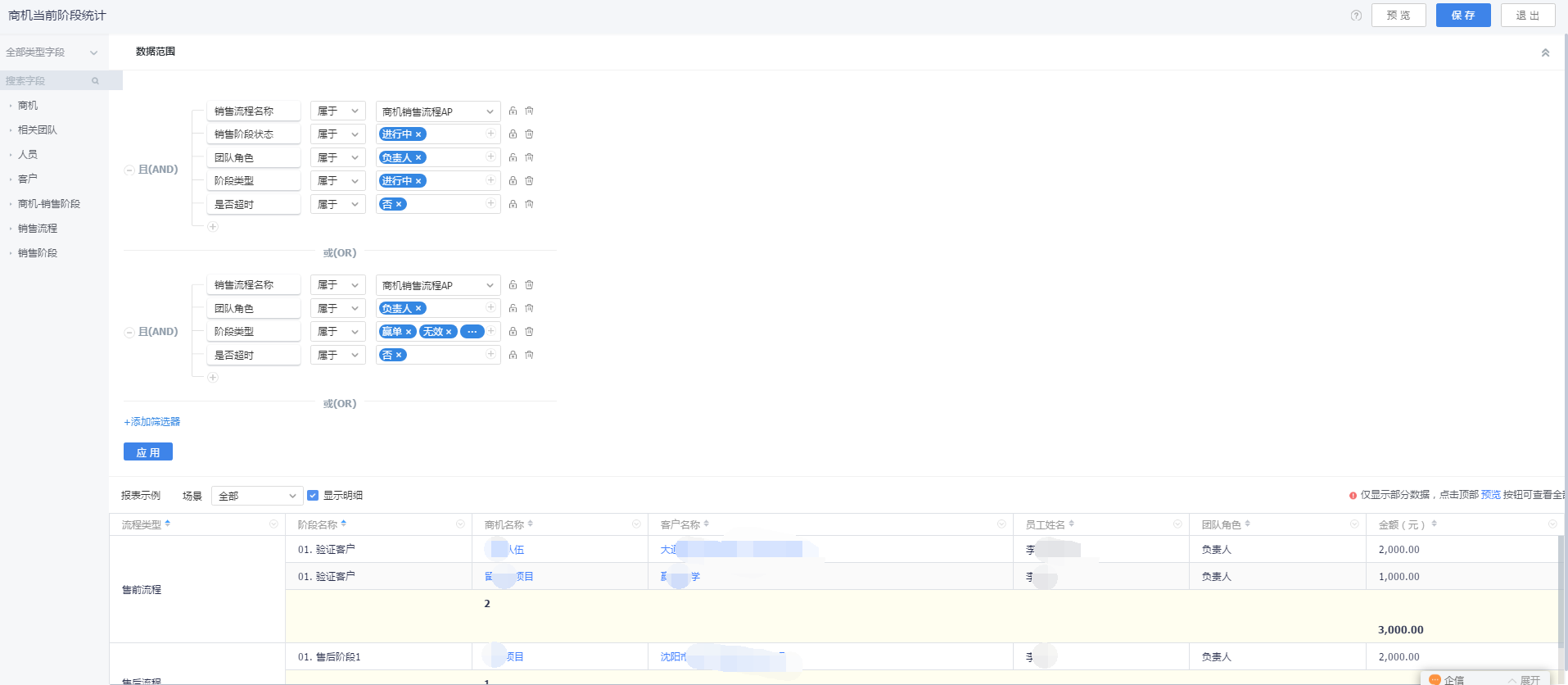Add value to 销售阶段状态 field
1568x685 pixels.
[x=490, y=134]
